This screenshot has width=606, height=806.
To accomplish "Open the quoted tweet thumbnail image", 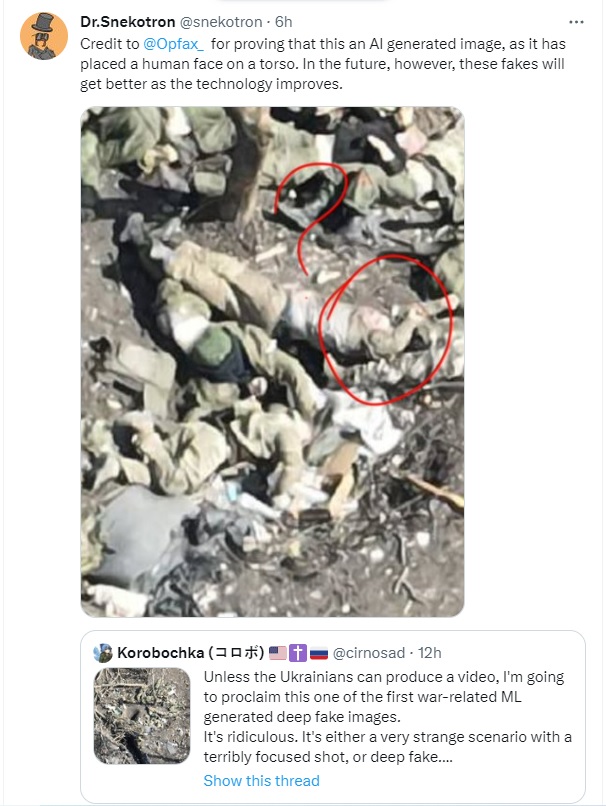I will (142, 716).
